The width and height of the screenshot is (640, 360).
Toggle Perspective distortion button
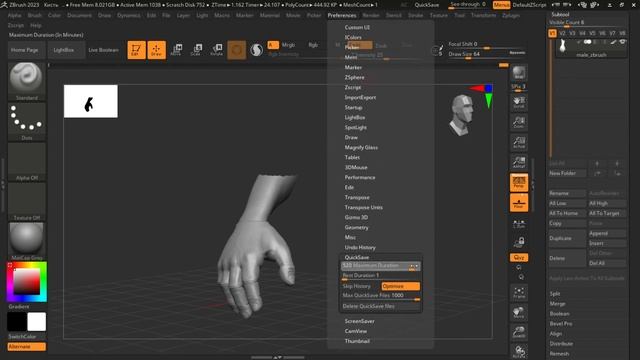point(519,182)
